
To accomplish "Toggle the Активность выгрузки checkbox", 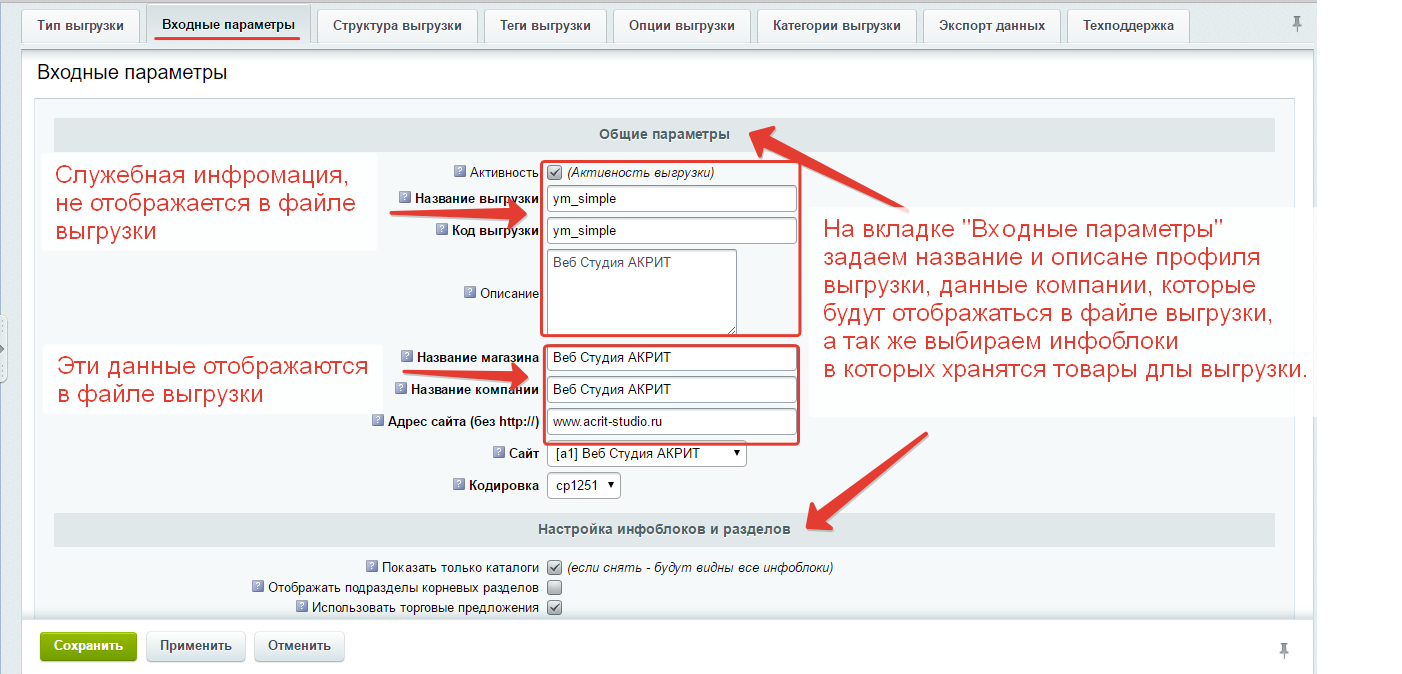I will coord(555,172).
